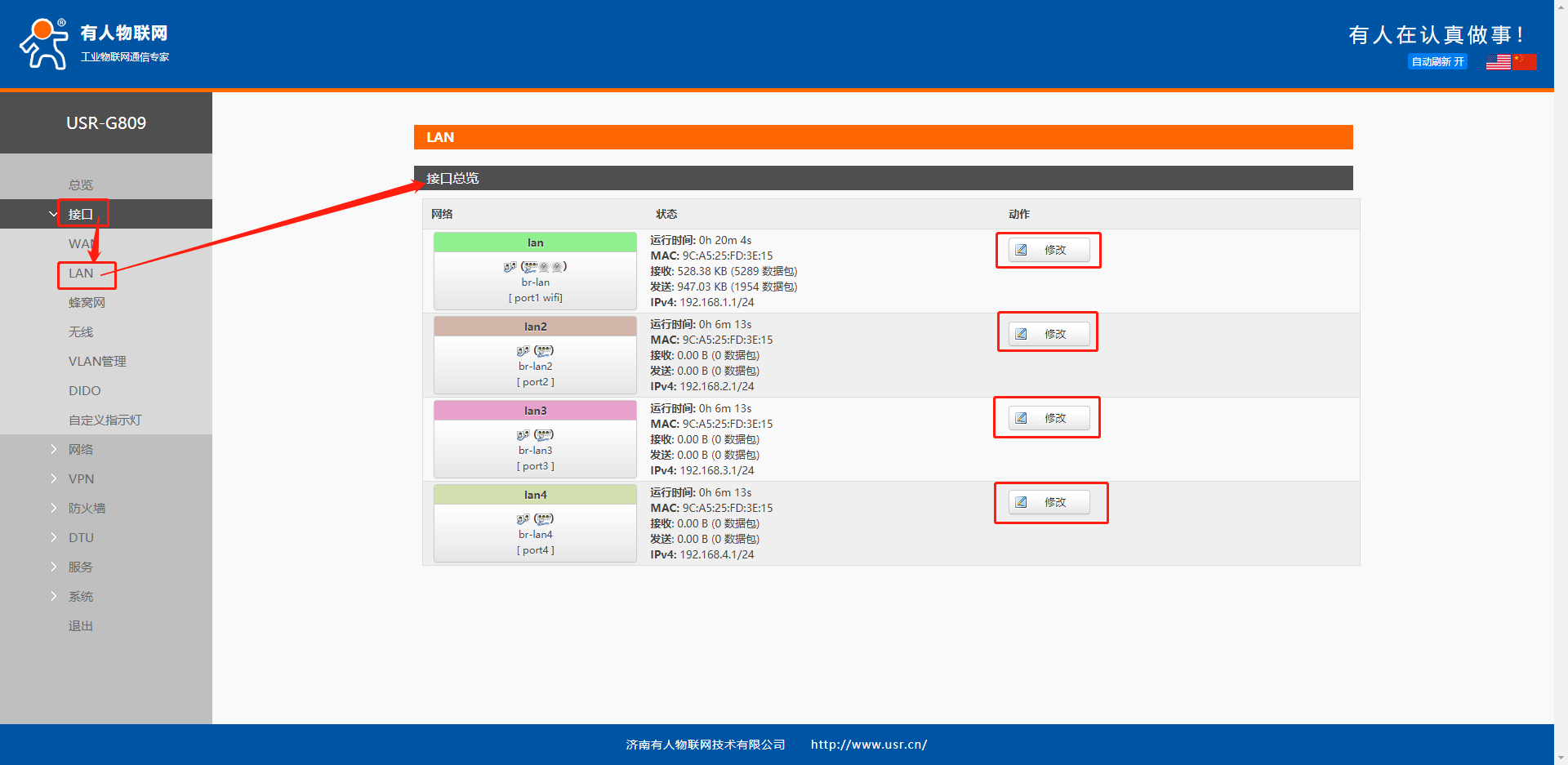Switch language using the China flag icon

coord(1524,62)
